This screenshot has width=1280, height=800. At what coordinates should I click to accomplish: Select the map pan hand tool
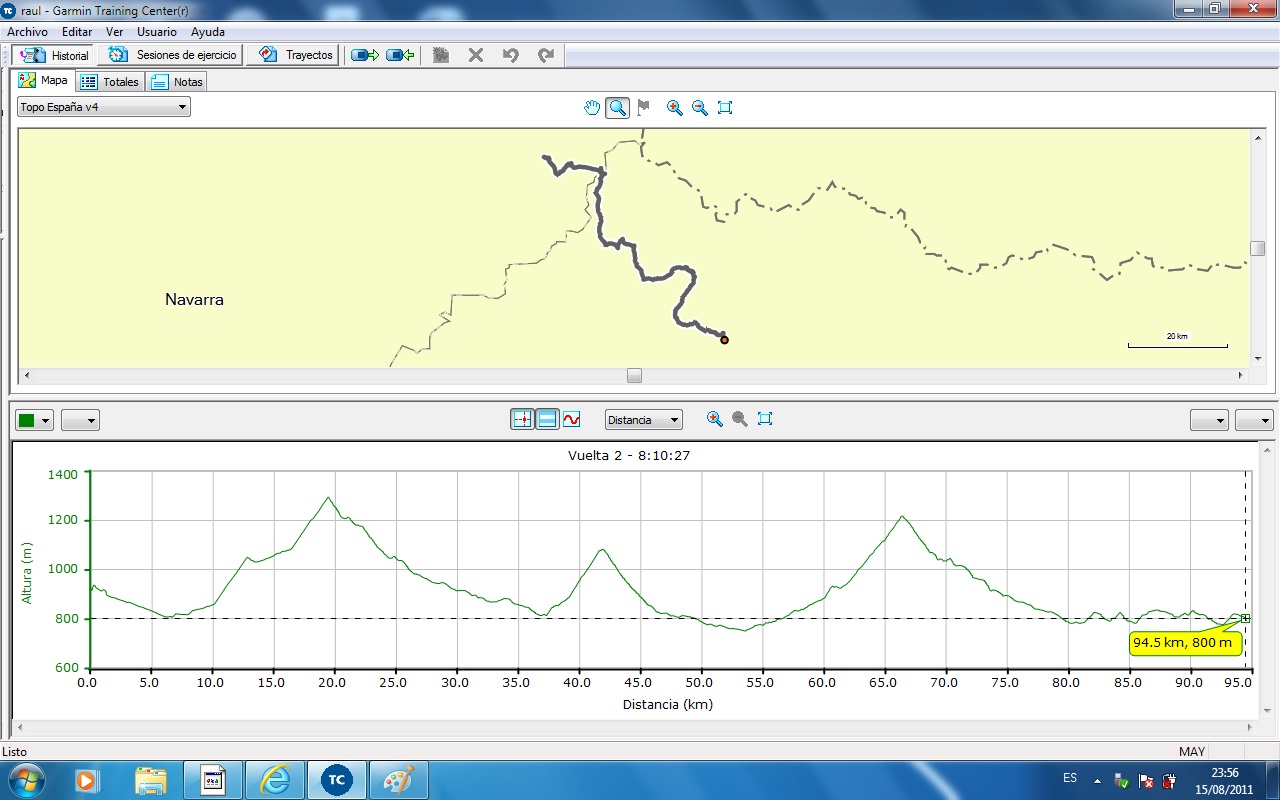(x=592, y=108)
